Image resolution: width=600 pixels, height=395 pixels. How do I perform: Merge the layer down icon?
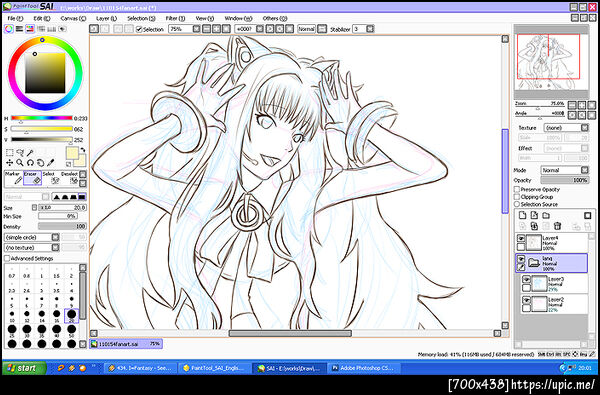coord(534,226)
